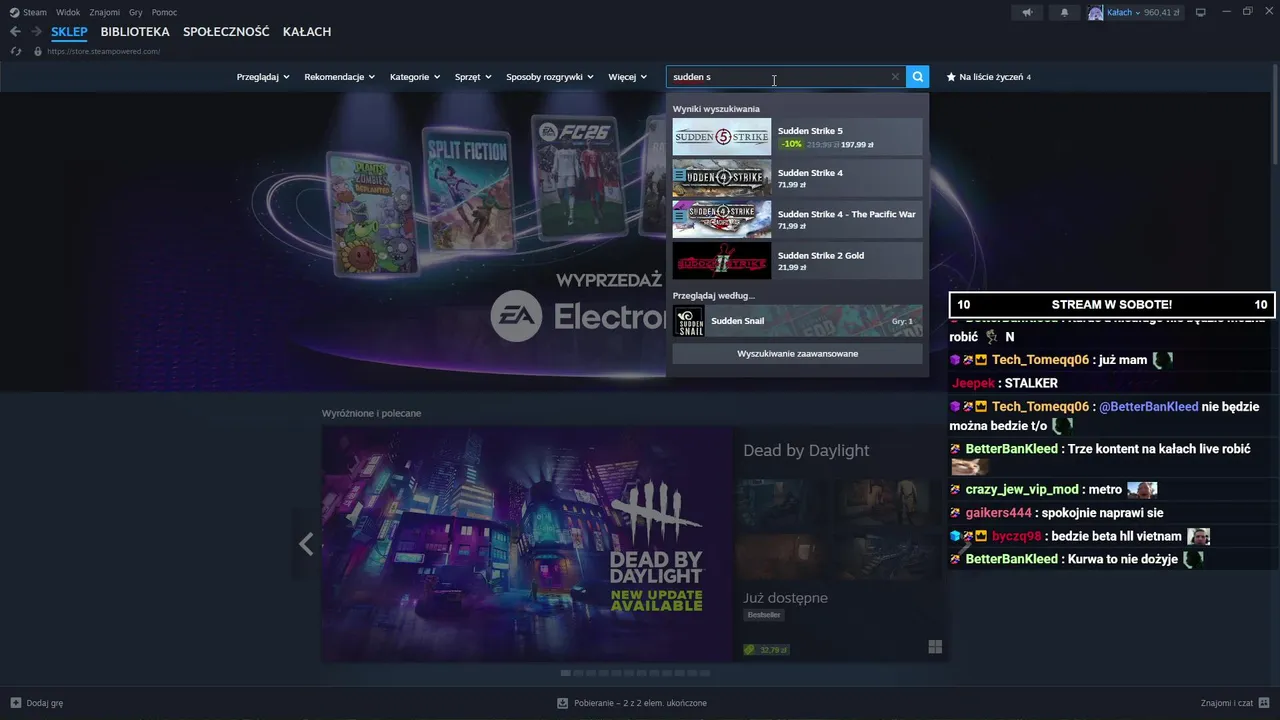This screenshot has height=720, width=1280.
Task: Go forward with the forward arrow
Action: pyautogui.click(x=36, y=32)
